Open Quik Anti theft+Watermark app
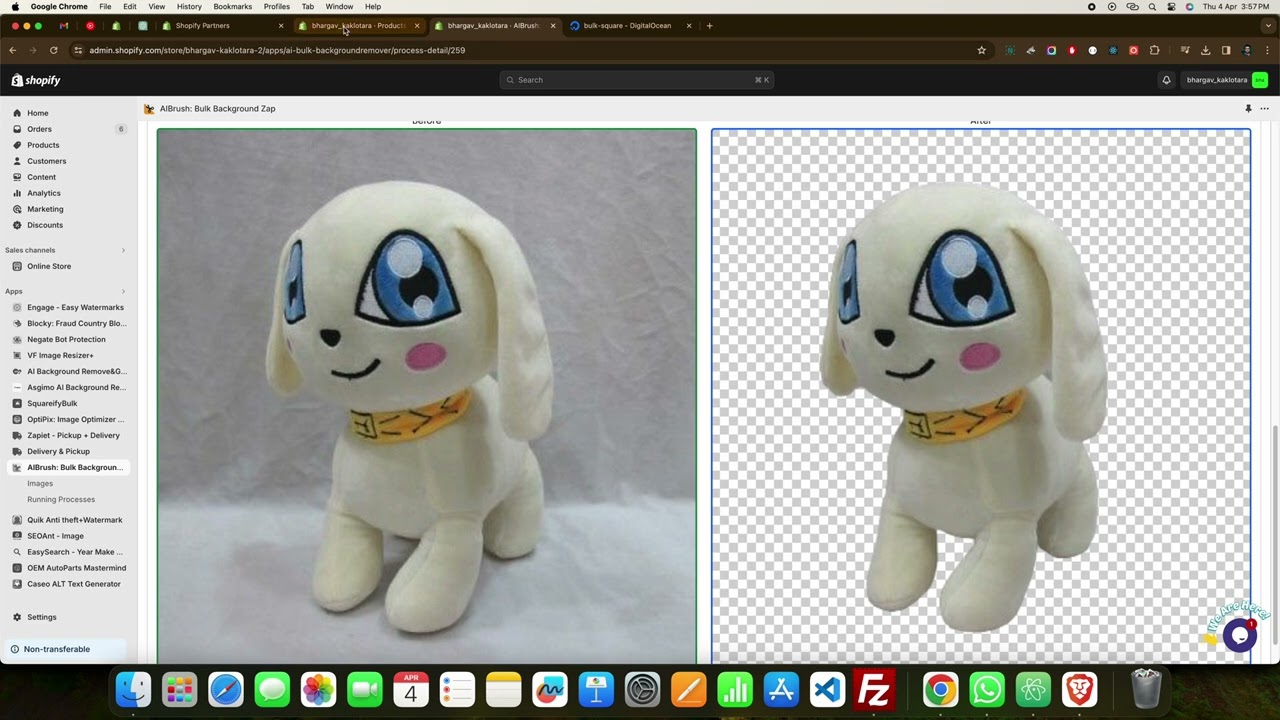 point(74,520)
